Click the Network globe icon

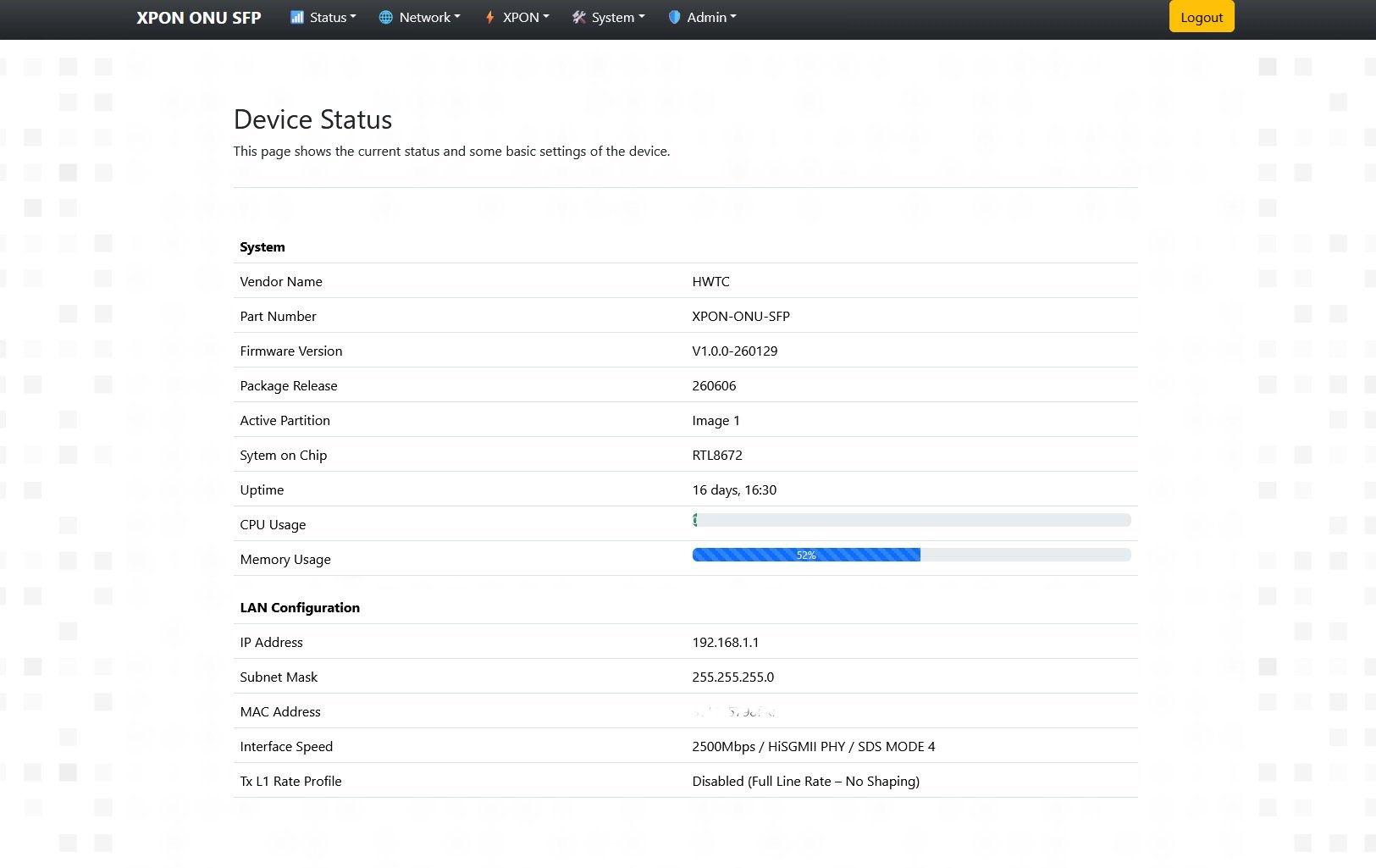coord(385,17)
